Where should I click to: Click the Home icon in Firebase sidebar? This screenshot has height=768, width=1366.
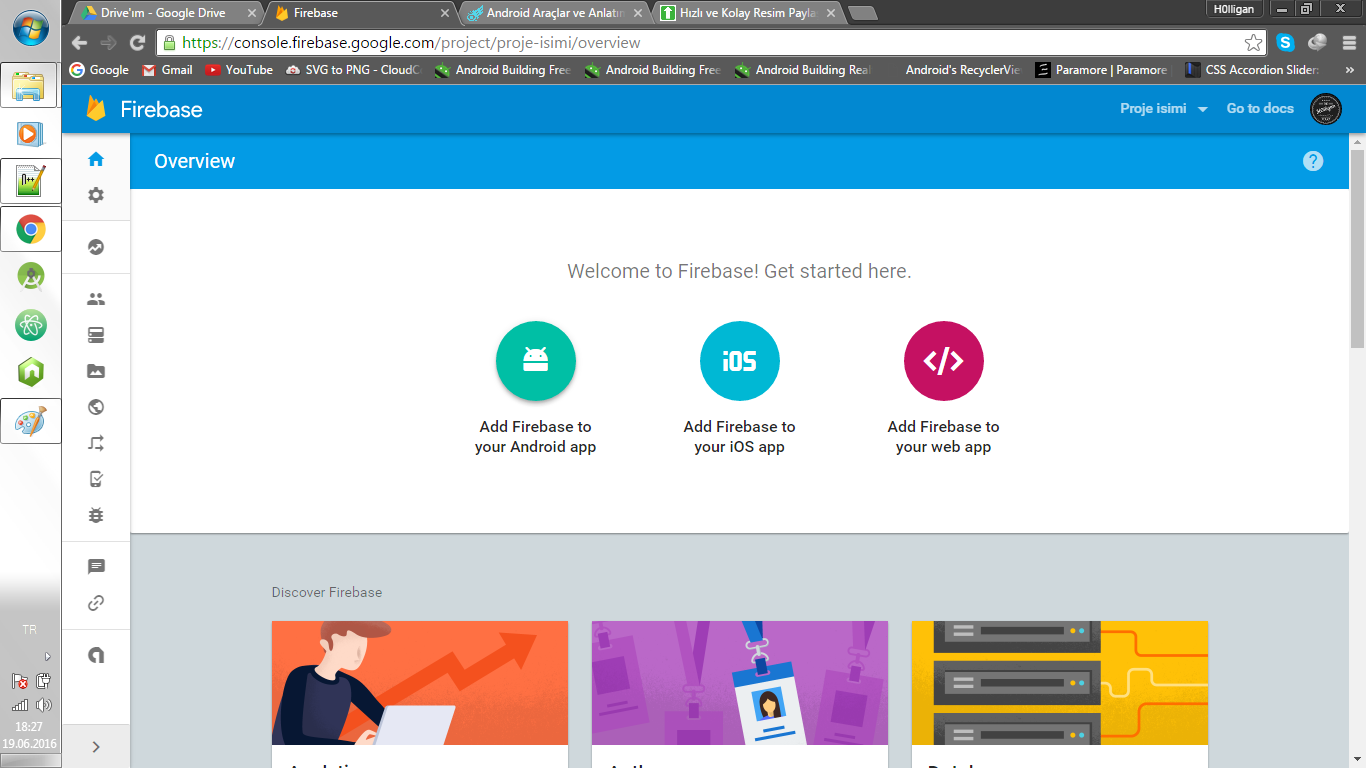click(96, 159)
